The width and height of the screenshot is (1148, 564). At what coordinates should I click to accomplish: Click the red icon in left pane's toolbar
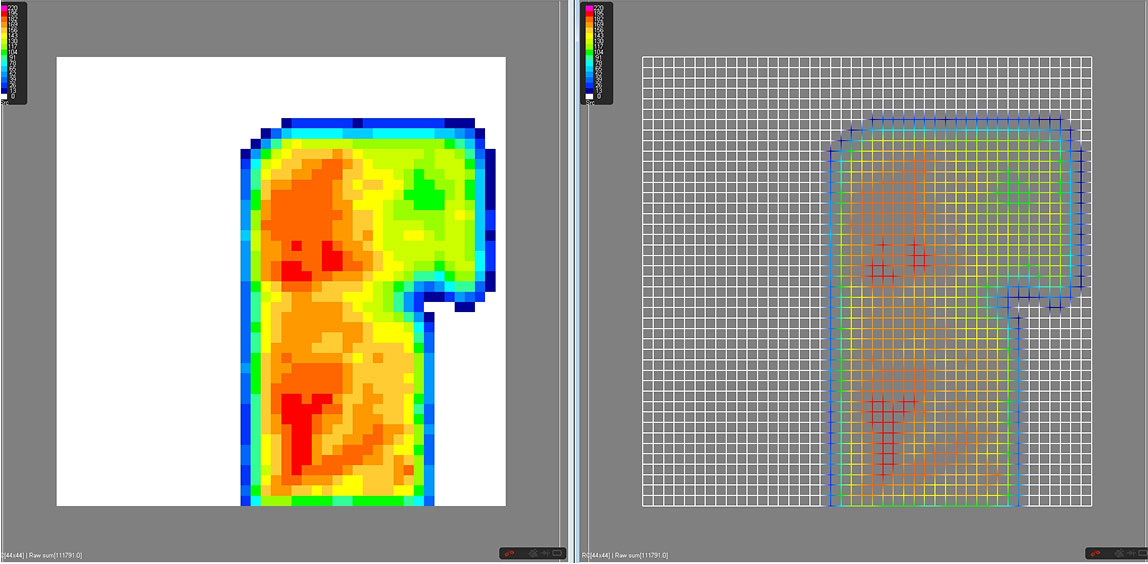509,553
